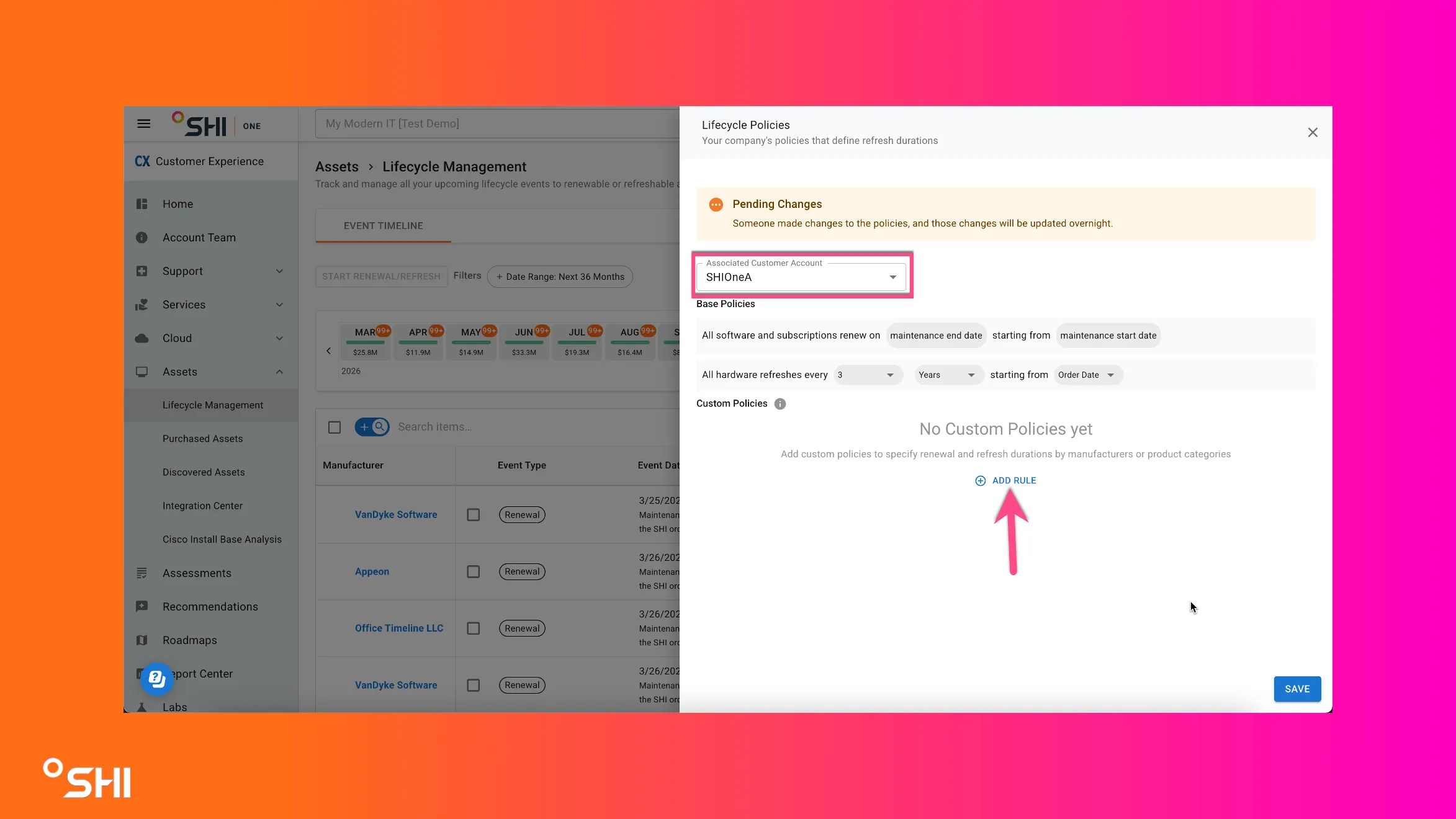This screenshot has width=1456, height=819.
Task: Click the Assessments list icon
Action: pyautogui.click(x=142, y=573)
